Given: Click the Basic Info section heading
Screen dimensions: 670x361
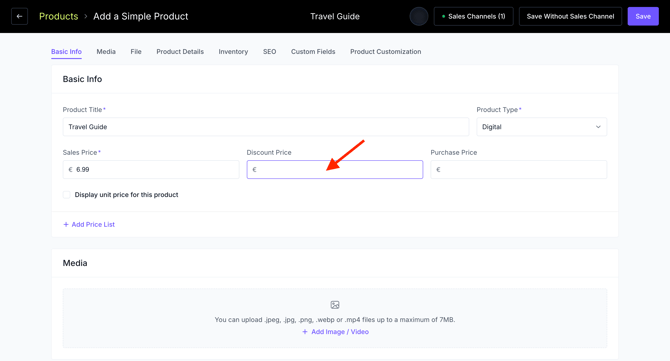Looking at the screenshot, I should [x=82, y=79].
